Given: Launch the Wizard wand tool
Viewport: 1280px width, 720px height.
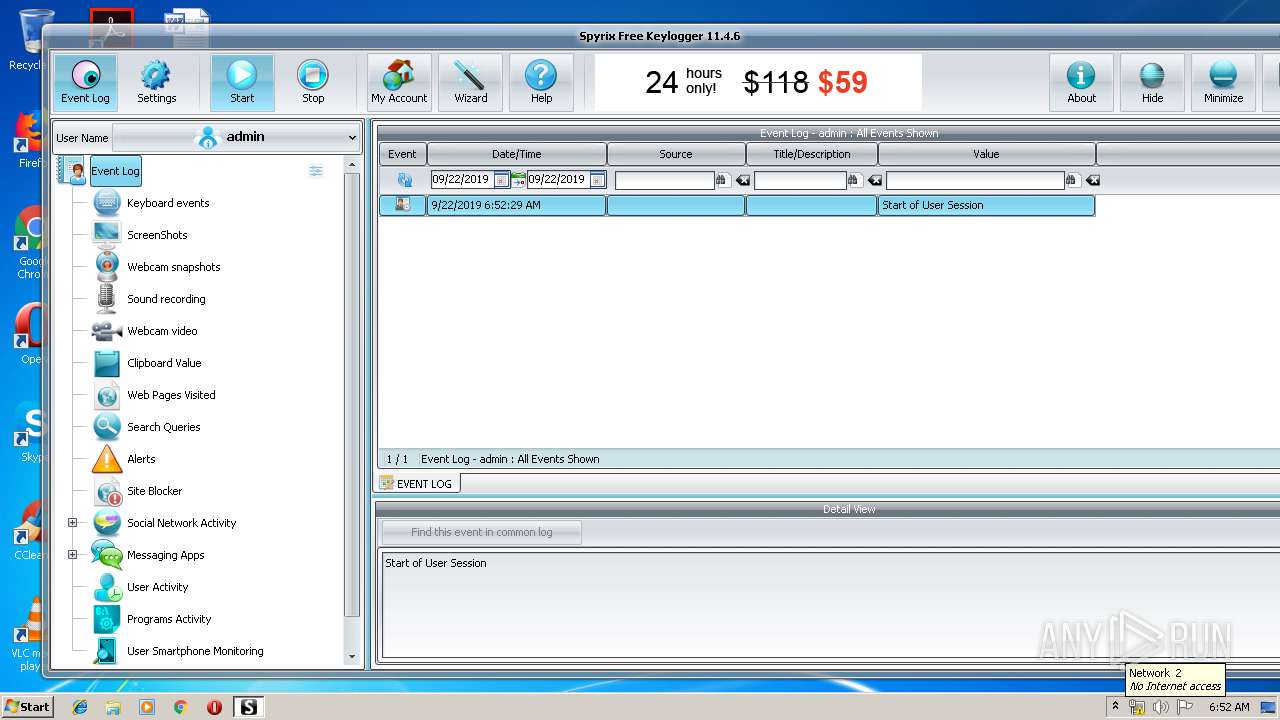Looking at the screenshot, I should (470, 82).
